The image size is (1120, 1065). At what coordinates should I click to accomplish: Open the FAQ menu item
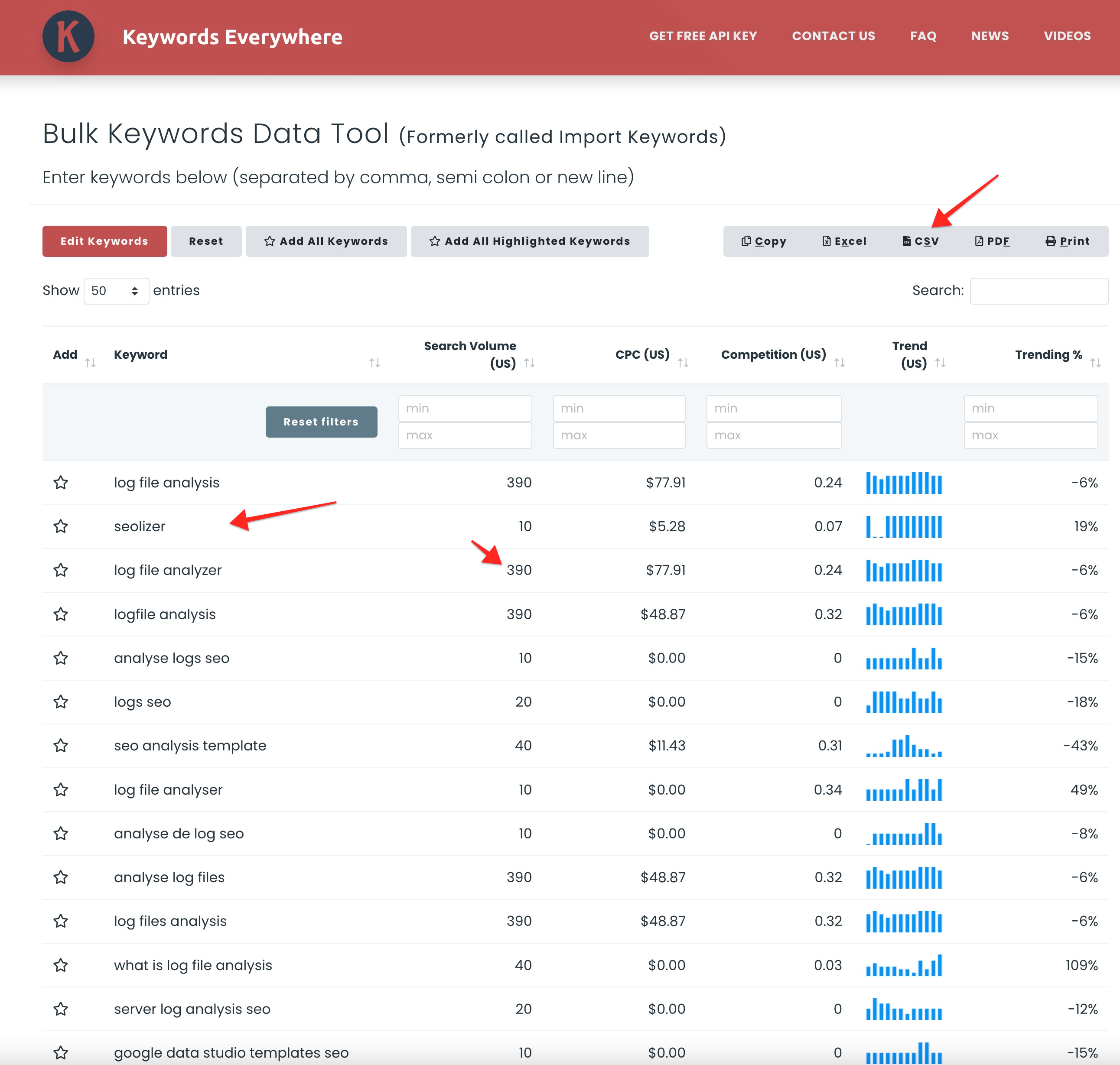point(922,36)
